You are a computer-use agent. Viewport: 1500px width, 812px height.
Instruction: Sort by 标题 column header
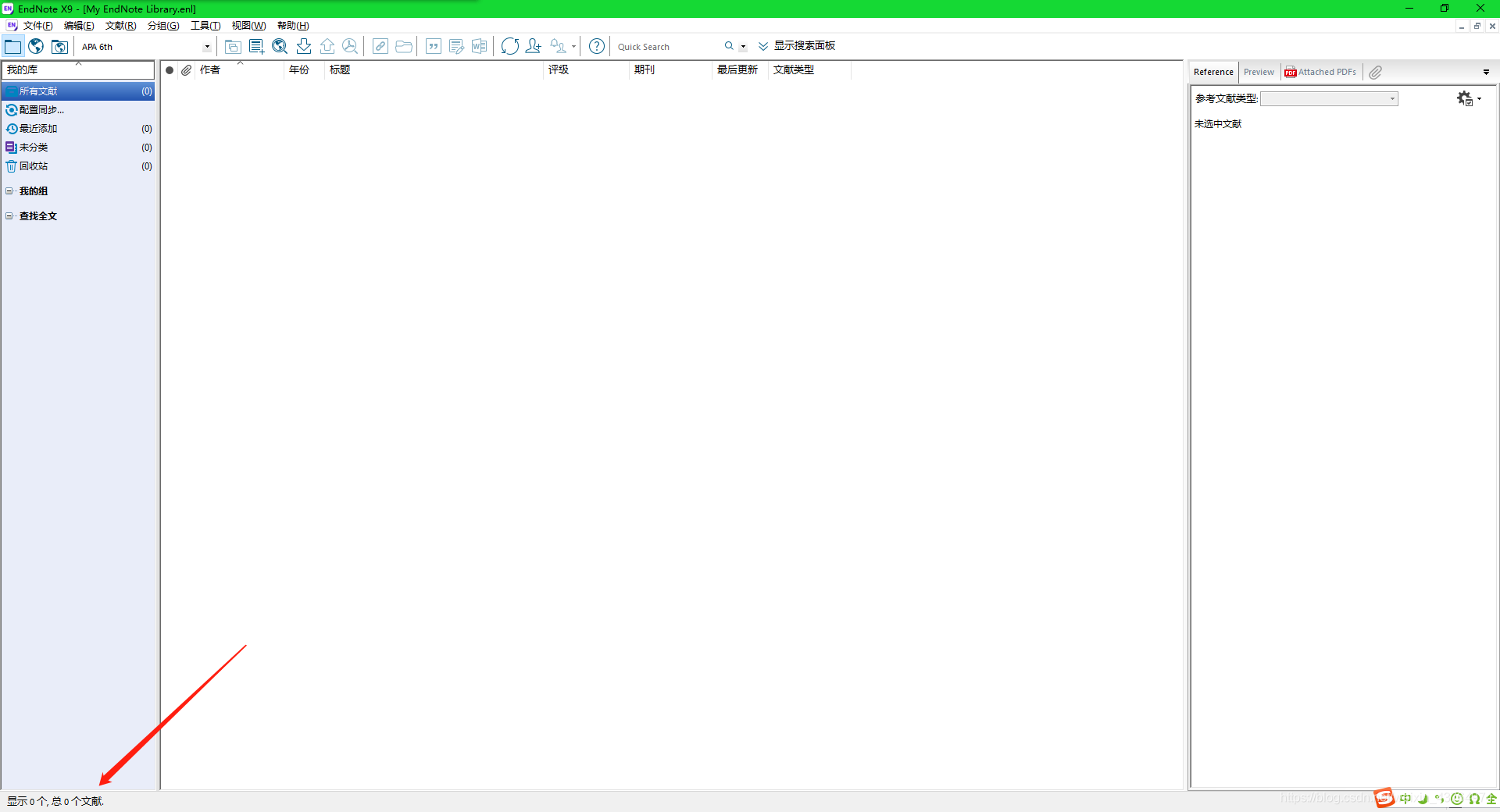(434, 70)
